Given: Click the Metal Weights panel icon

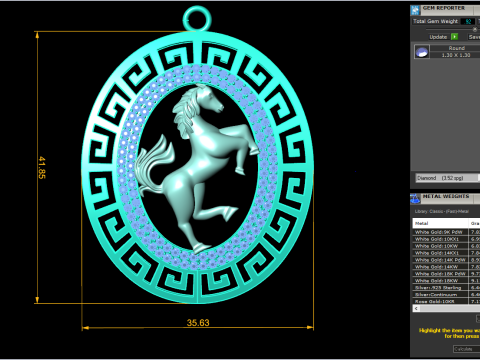Looking at the screenshot, I should [x=415, y=199].
